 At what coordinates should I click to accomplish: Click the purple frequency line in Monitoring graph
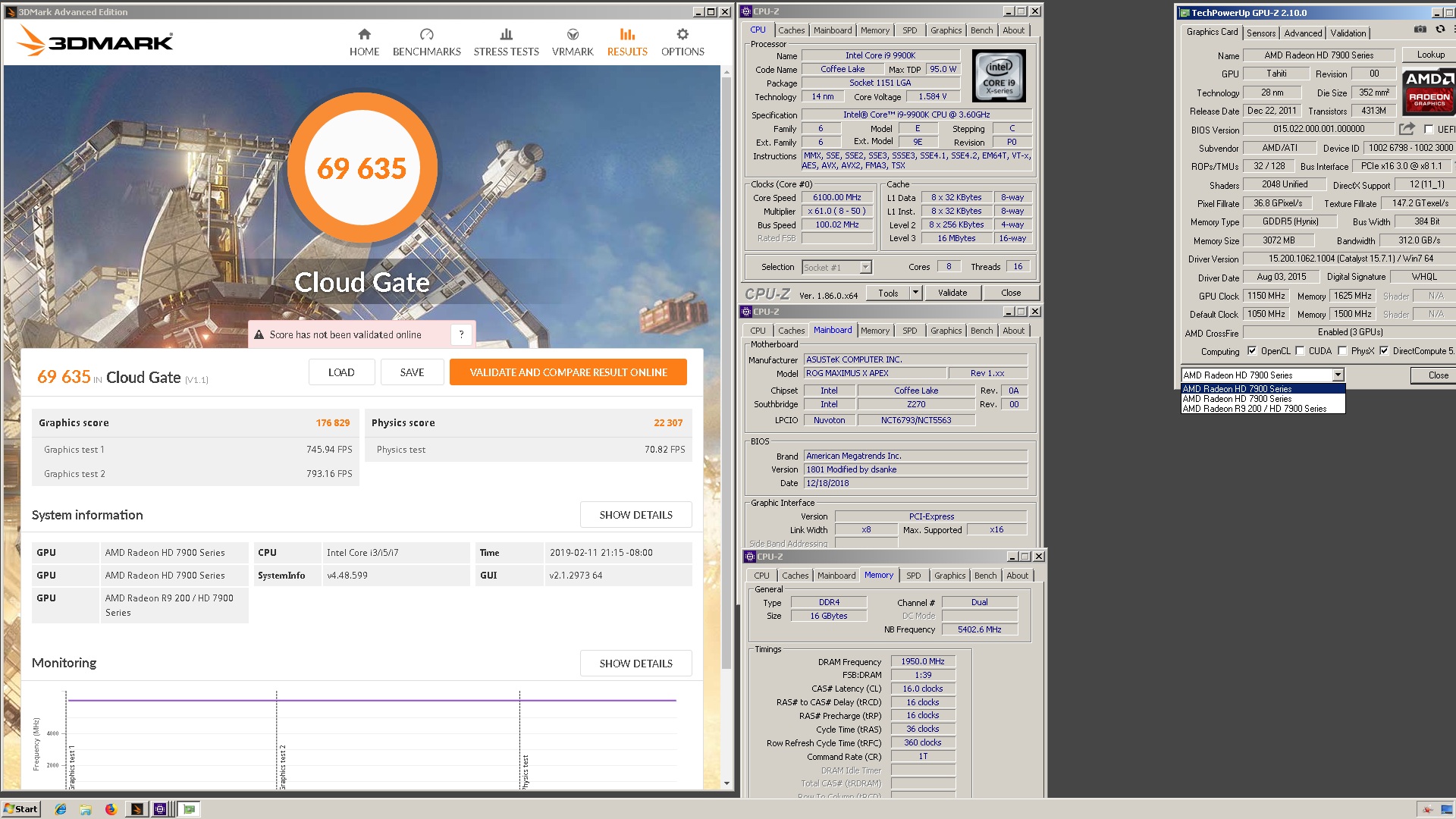(x=372, y=701)
